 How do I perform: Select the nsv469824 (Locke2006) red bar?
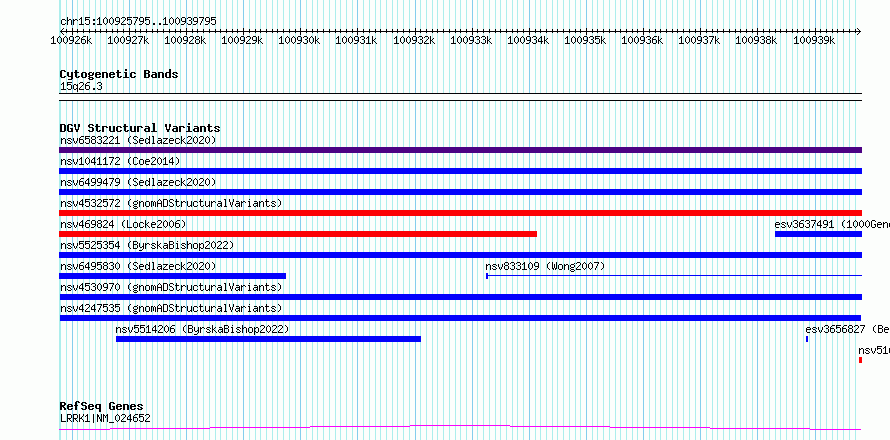298,234
